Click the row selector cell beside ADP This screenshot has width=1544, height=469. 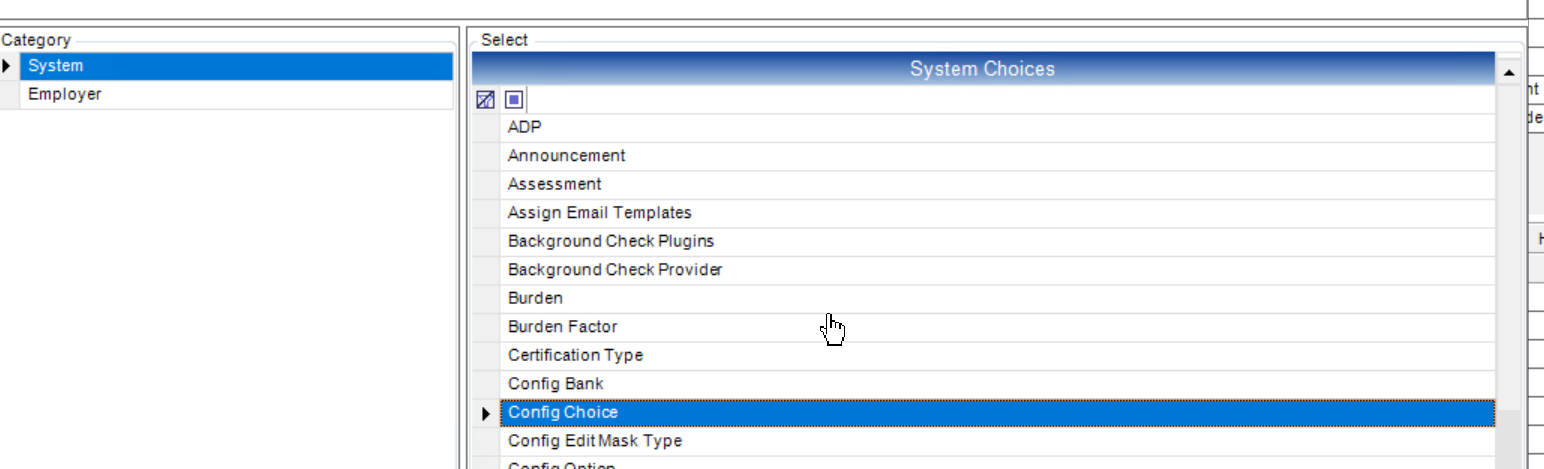click(486, 128)
